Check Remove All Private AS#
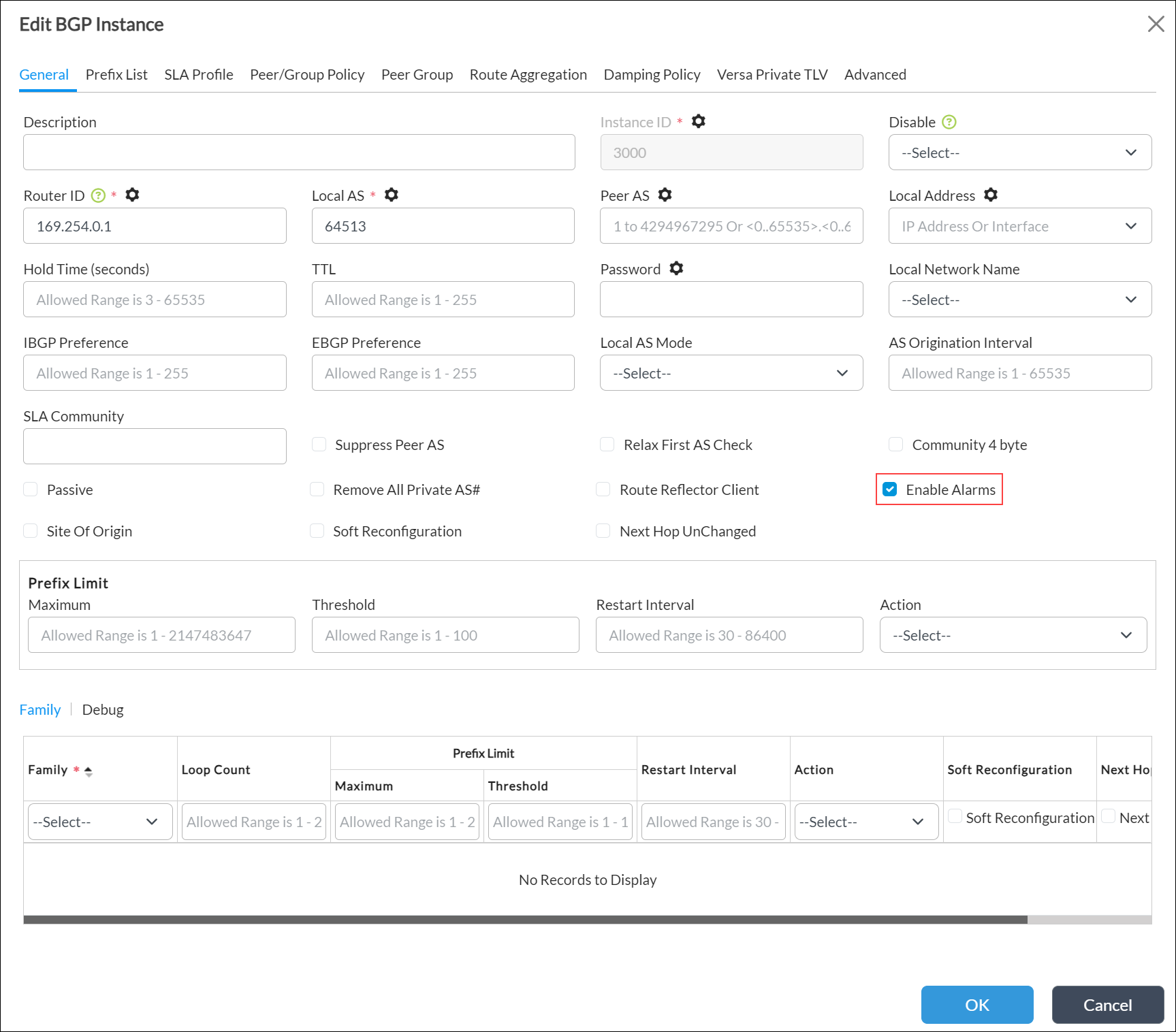The height and width of the screenshot is (1032, 1176). [317, 489]
